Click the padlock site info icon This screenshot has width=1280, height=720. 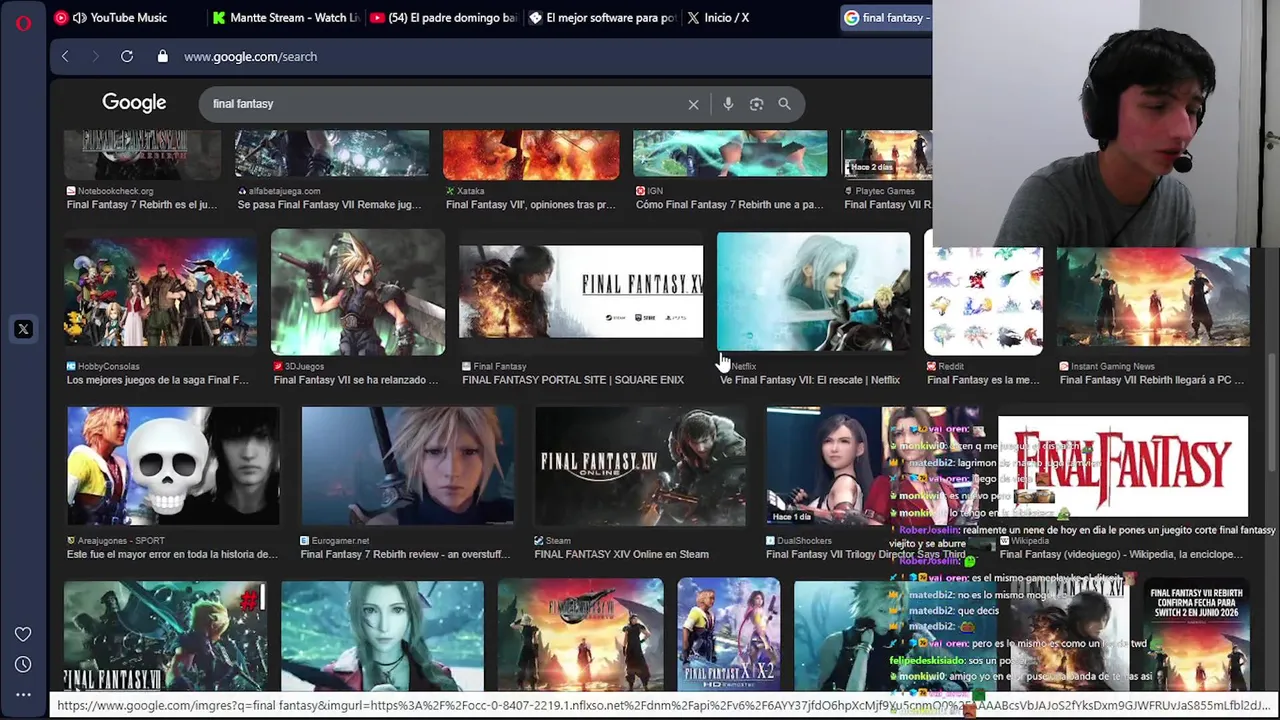coord(163,57)
